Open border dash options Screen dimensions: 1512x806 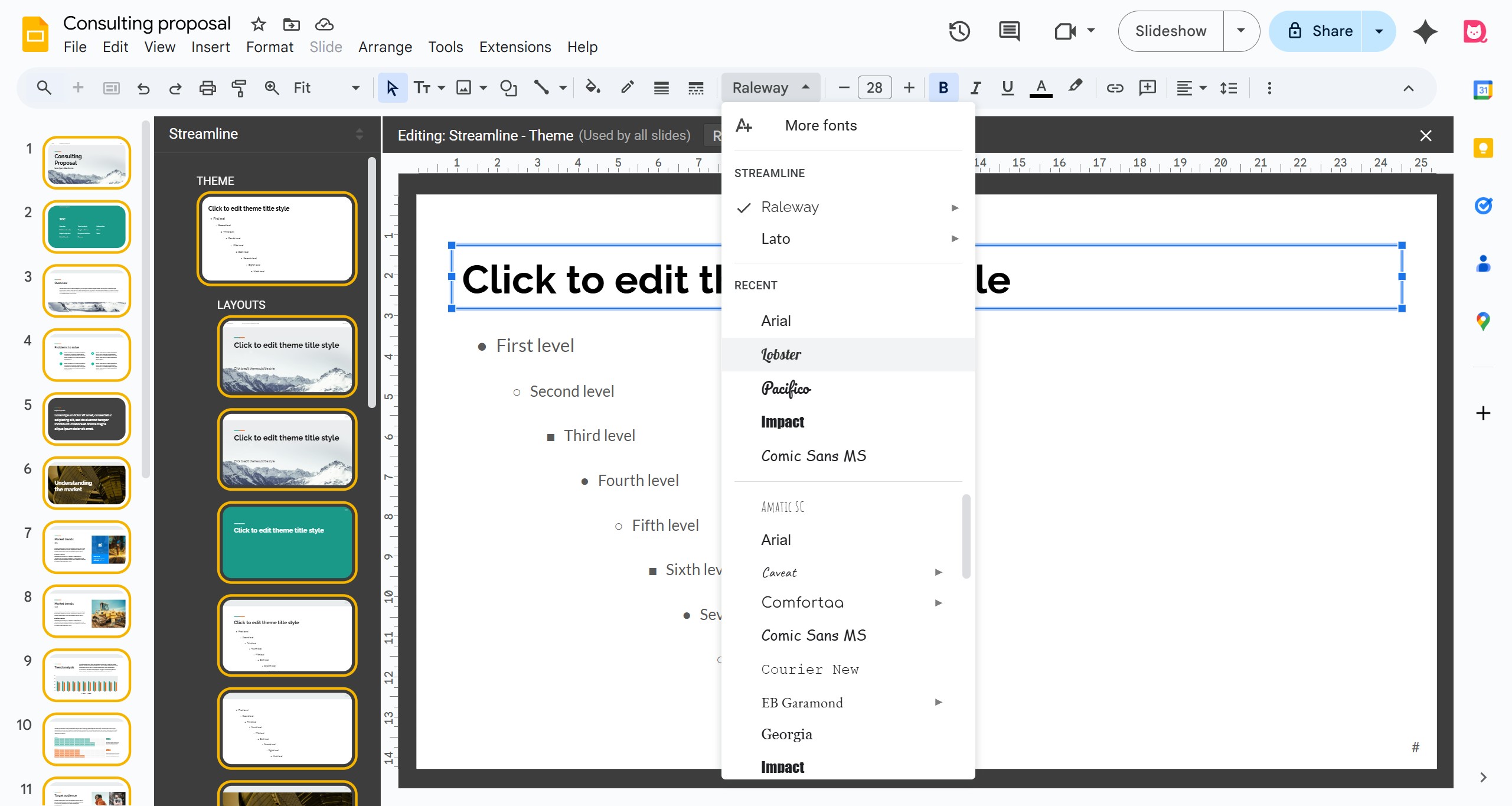(x=695, y=88)
